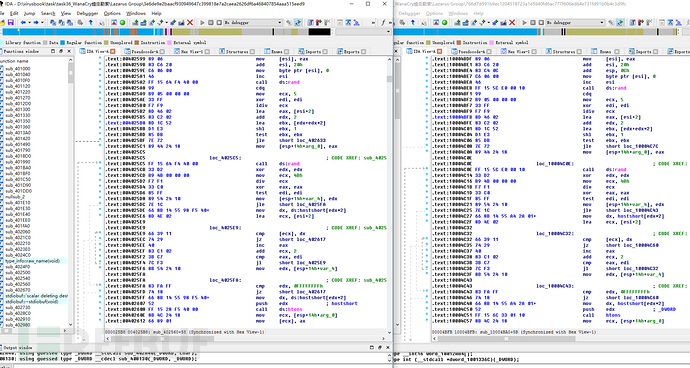Select sub_402980 in the functions list
The height and width of the screenshot is (368, 690).
tap(18, 325)
